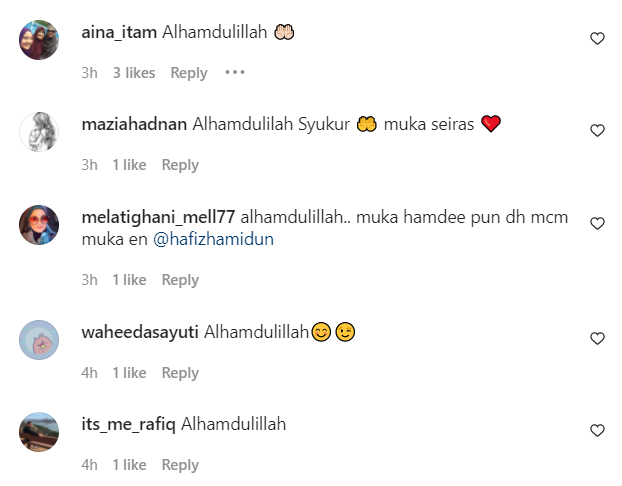The image size is (622, 486).
Task: Open the @hafizhamidun mention link
Action: coord(213,240)
